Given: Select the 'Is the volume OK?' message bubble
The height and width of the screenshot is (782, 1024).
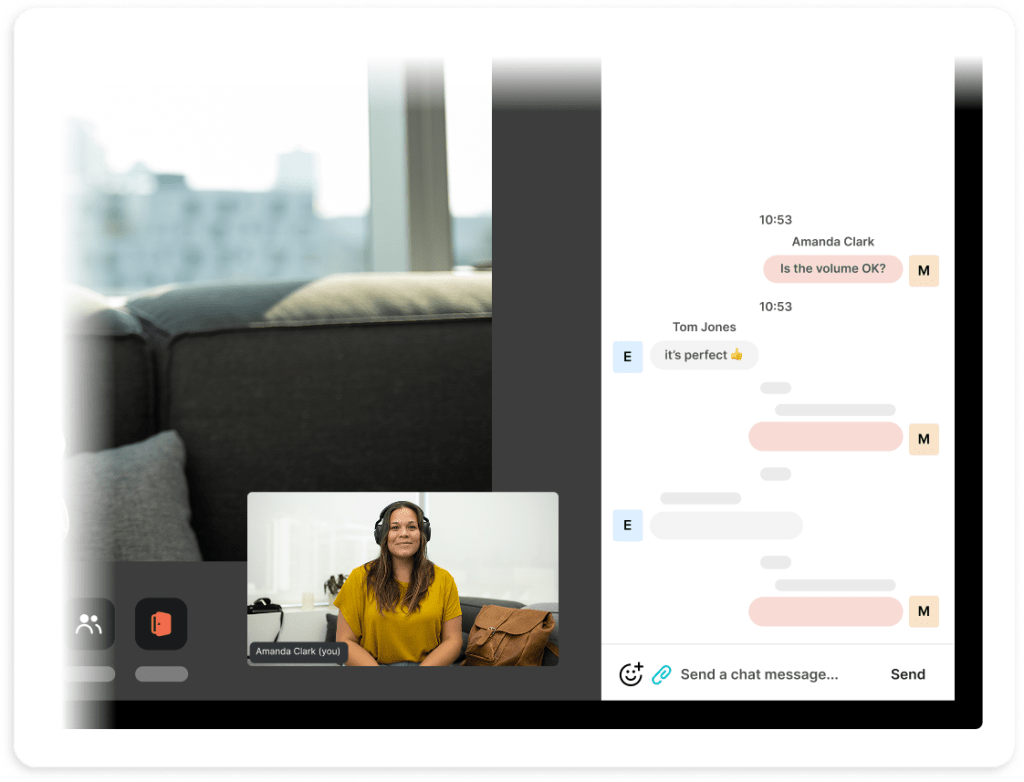Looking at the screenshot, I should click(x=832, y=269).
